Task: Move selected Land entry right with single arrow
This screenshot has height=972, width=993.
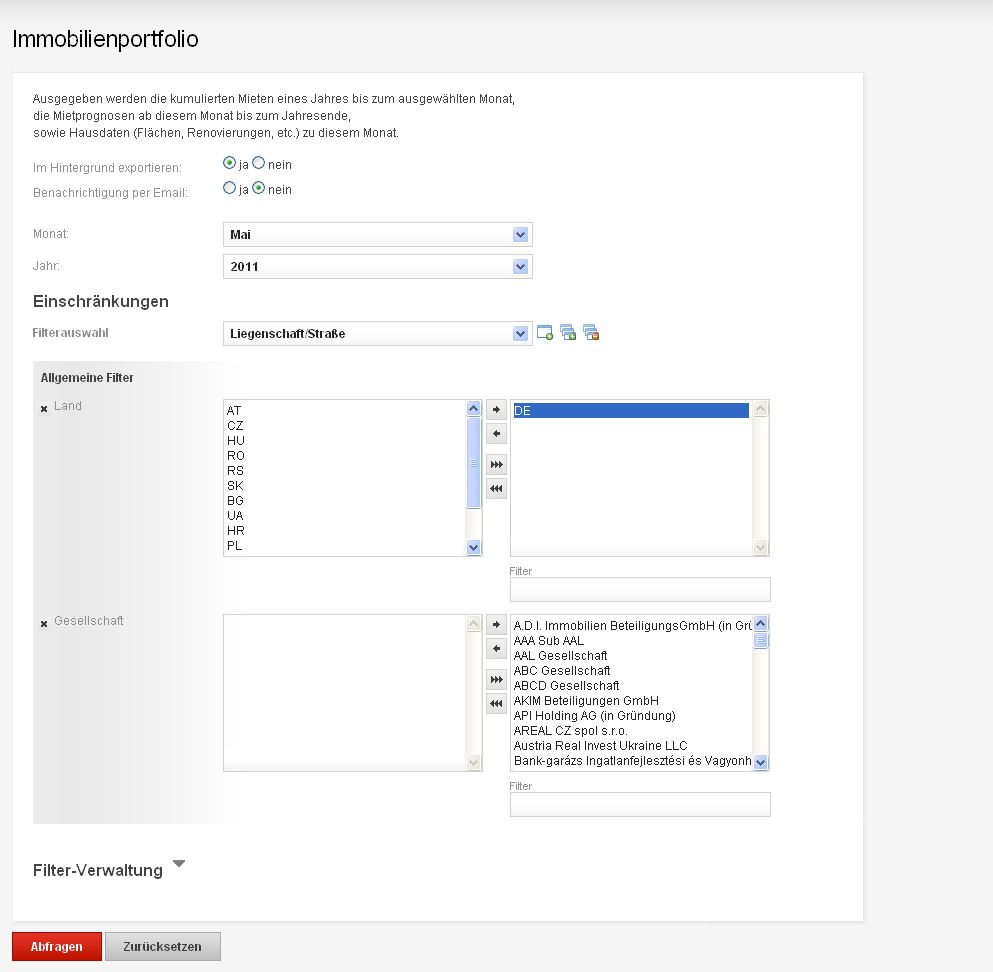Action: [496, 410]
